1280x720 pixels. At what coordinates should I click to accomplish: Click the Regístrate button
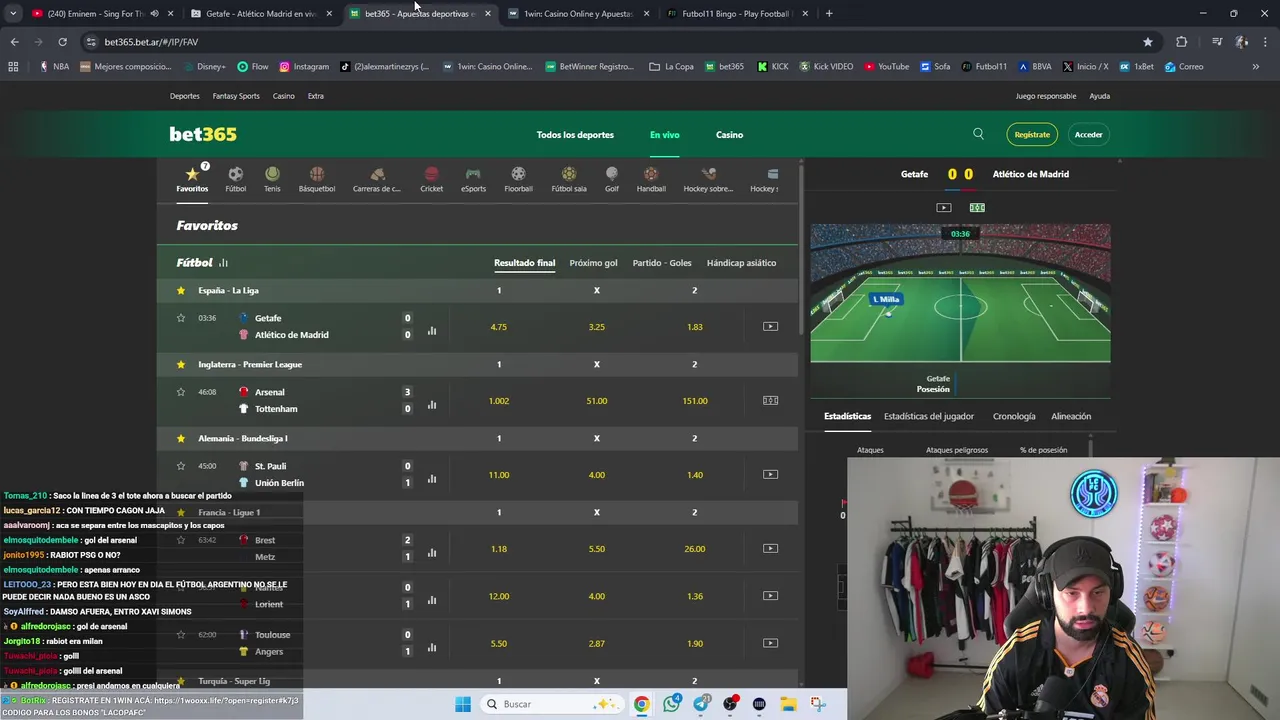click(1032, 134)
